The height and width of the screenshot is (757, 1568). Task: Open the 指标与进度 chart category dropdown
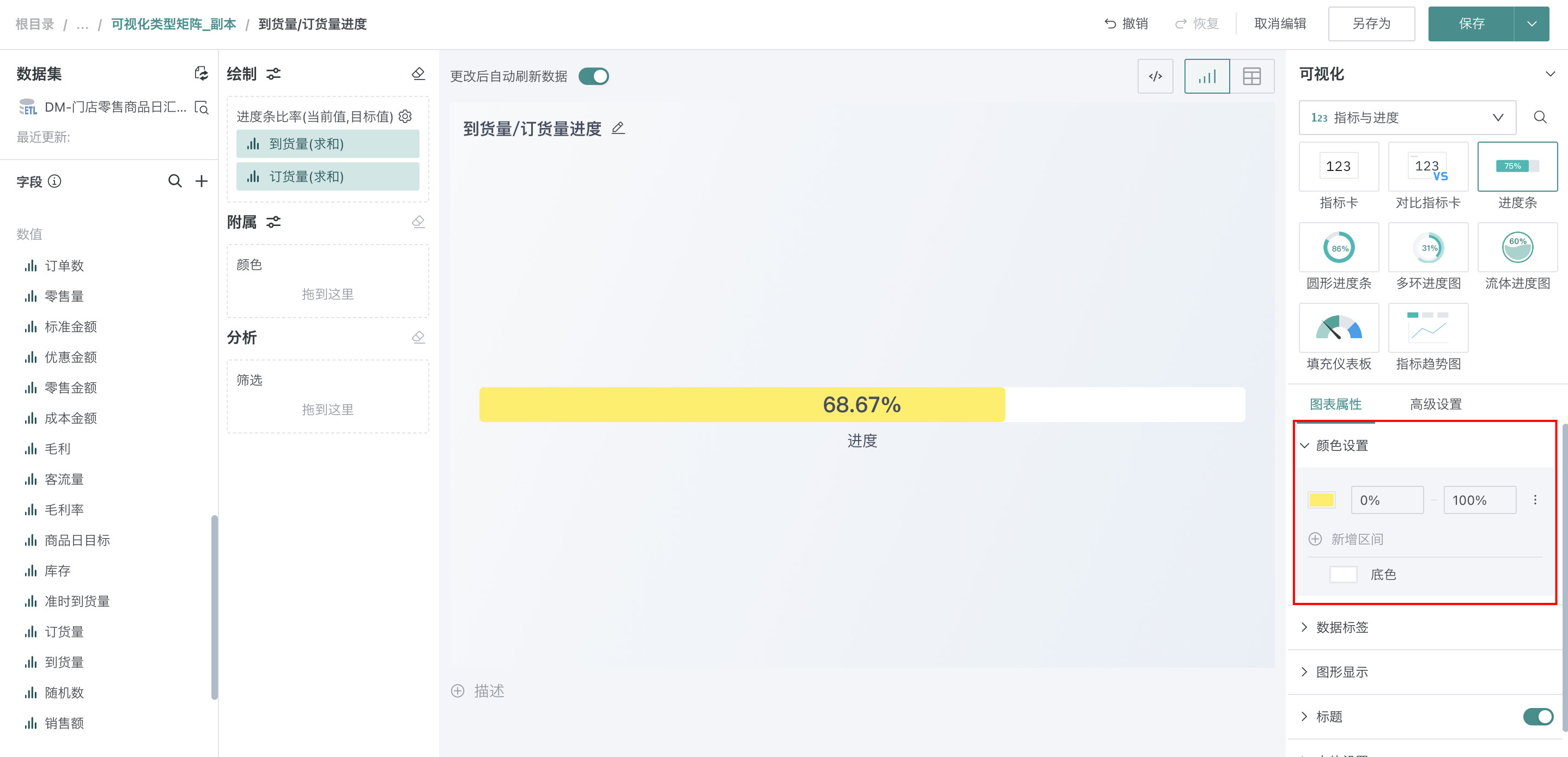[x=1407, y=118]
